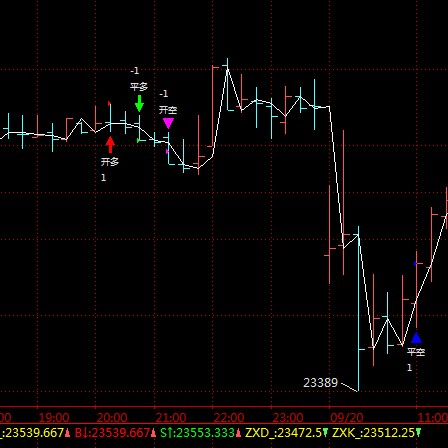Click the red 开多 up arrow marker
The width and height of the screenshot is (448, 448).
coord(110,145)
